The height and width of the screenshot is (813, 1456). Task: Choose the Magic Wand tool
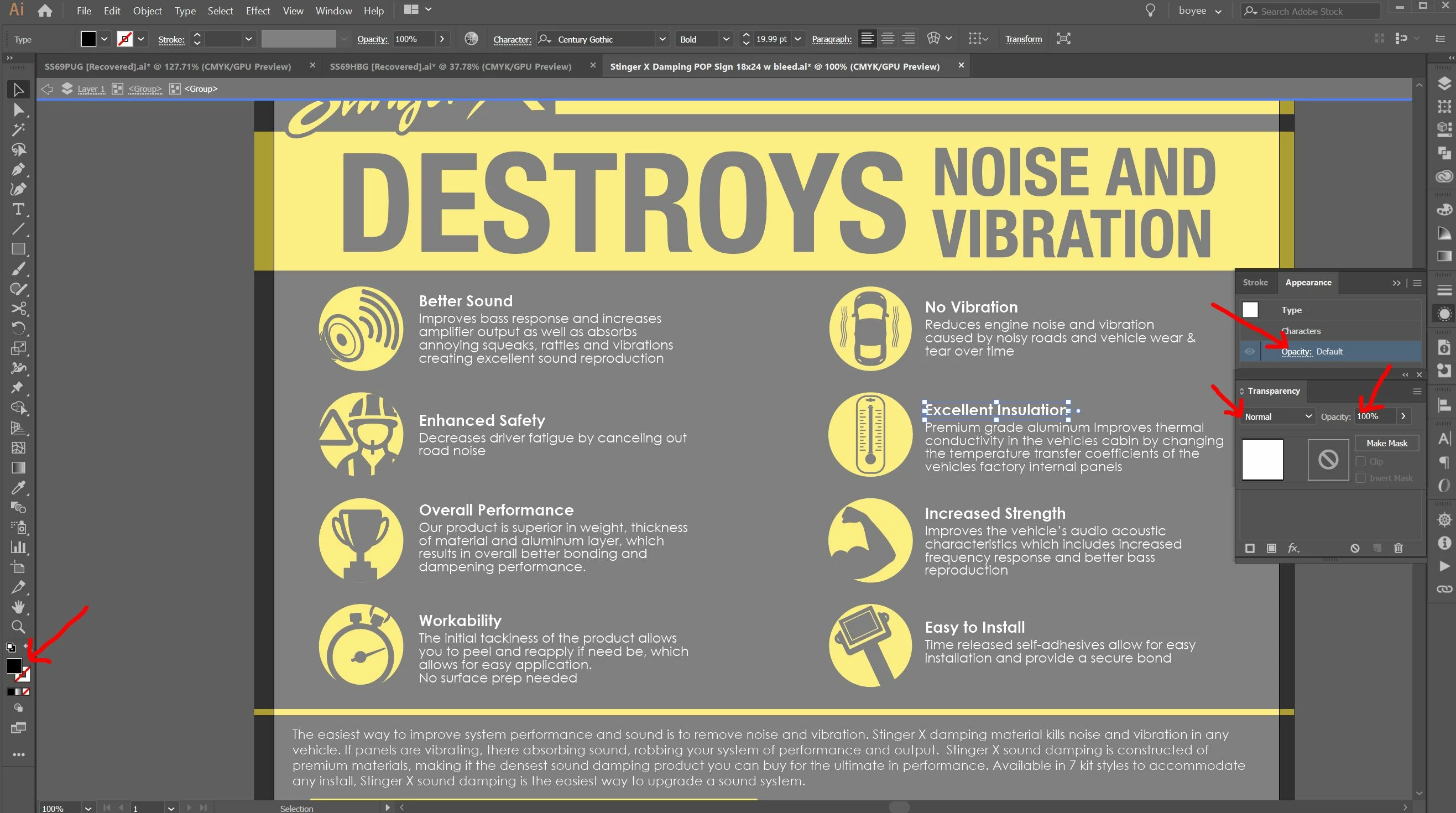[x=18, y=129]
